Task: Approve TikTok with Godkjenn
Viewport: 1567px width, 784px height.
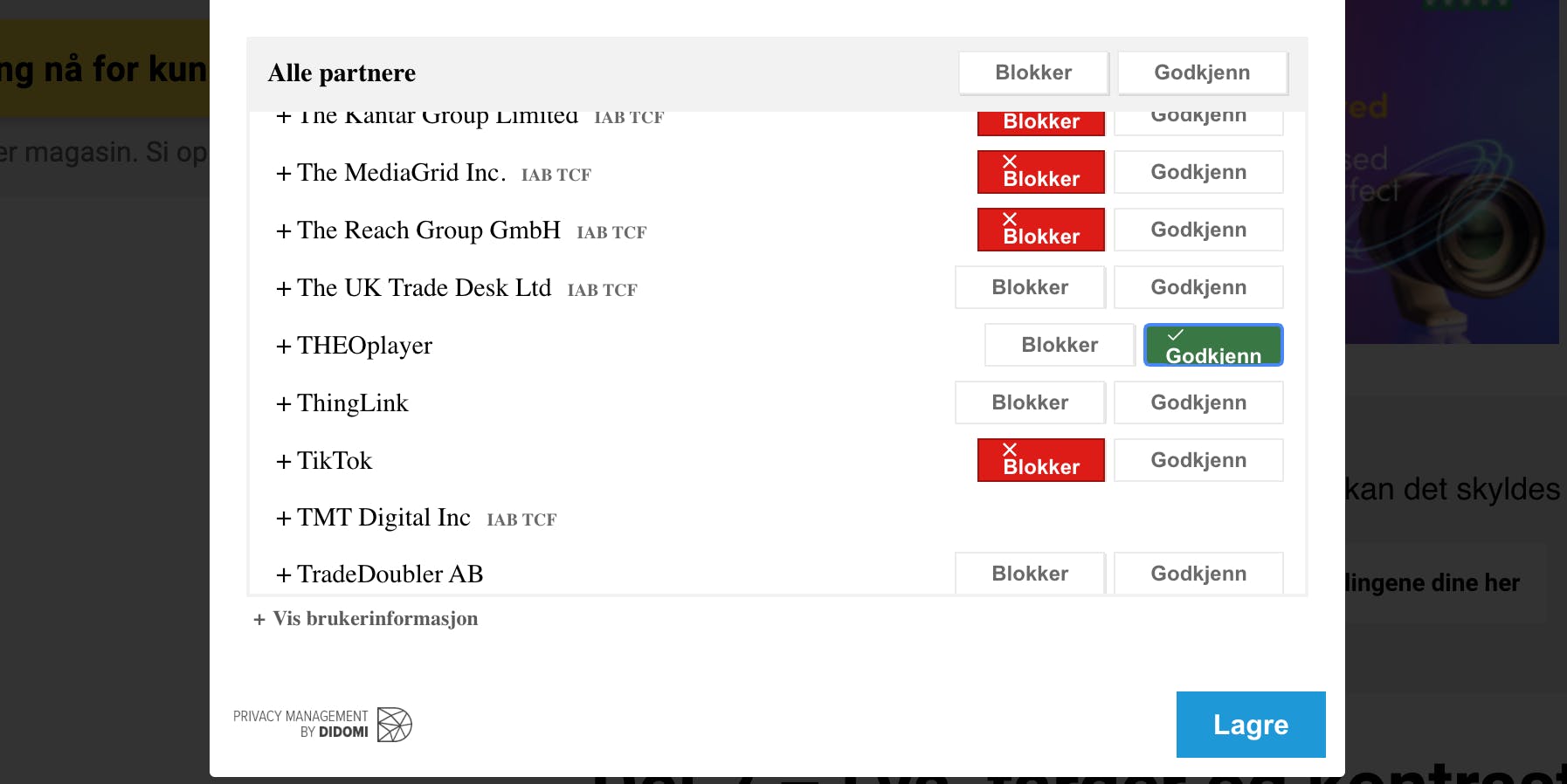Action: [x=1198, y=460]
